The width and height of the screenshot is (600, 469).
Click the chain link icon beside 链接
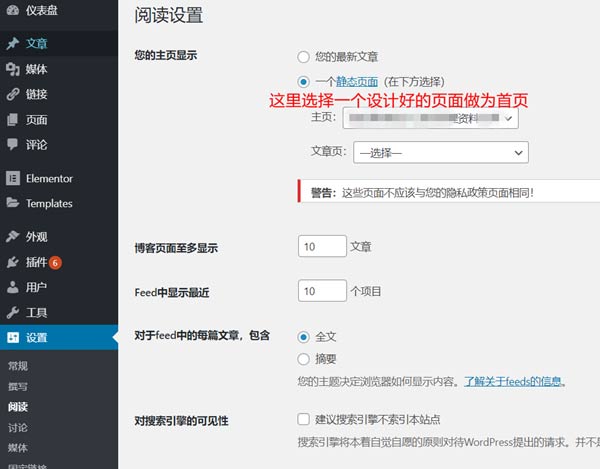click(13, 94)
